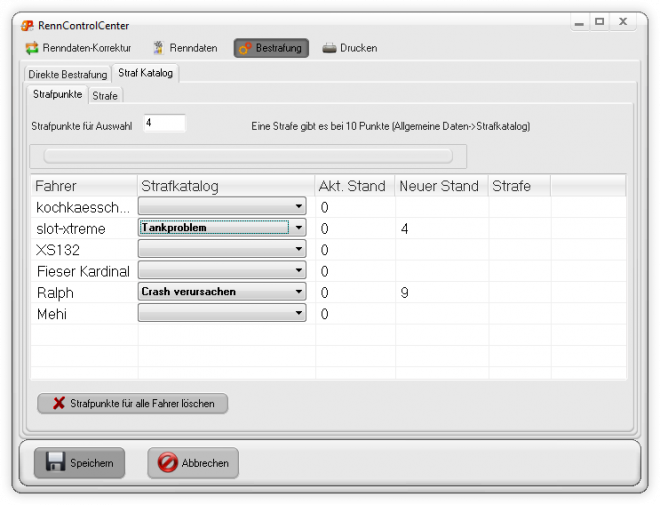
Task: Click the red Abbrechen cancel icon
Action: pyautogui.click(x=168, y=463)
